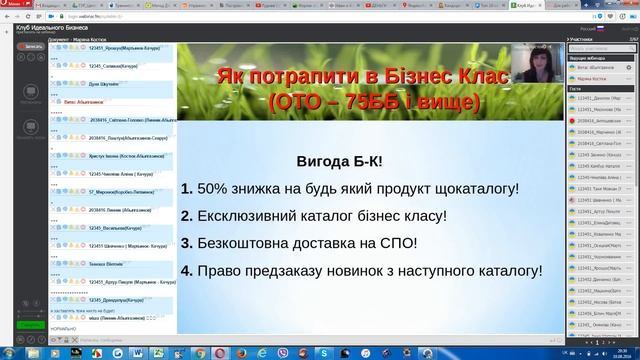This screenshot has height=360, width=640.
Task: Open Chrome from the taskbar
Action: [200, 353]
